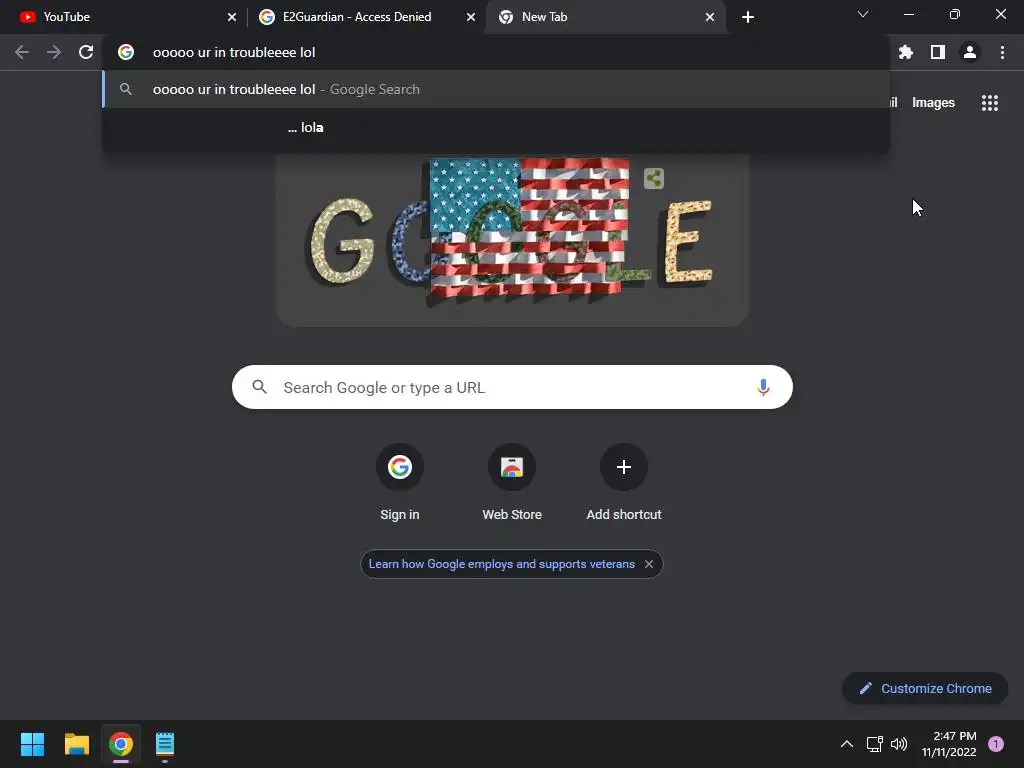This screenshot has height=768, width=1024.
Task: Open File Explorer from the taskbar
Action: [76, 744]
